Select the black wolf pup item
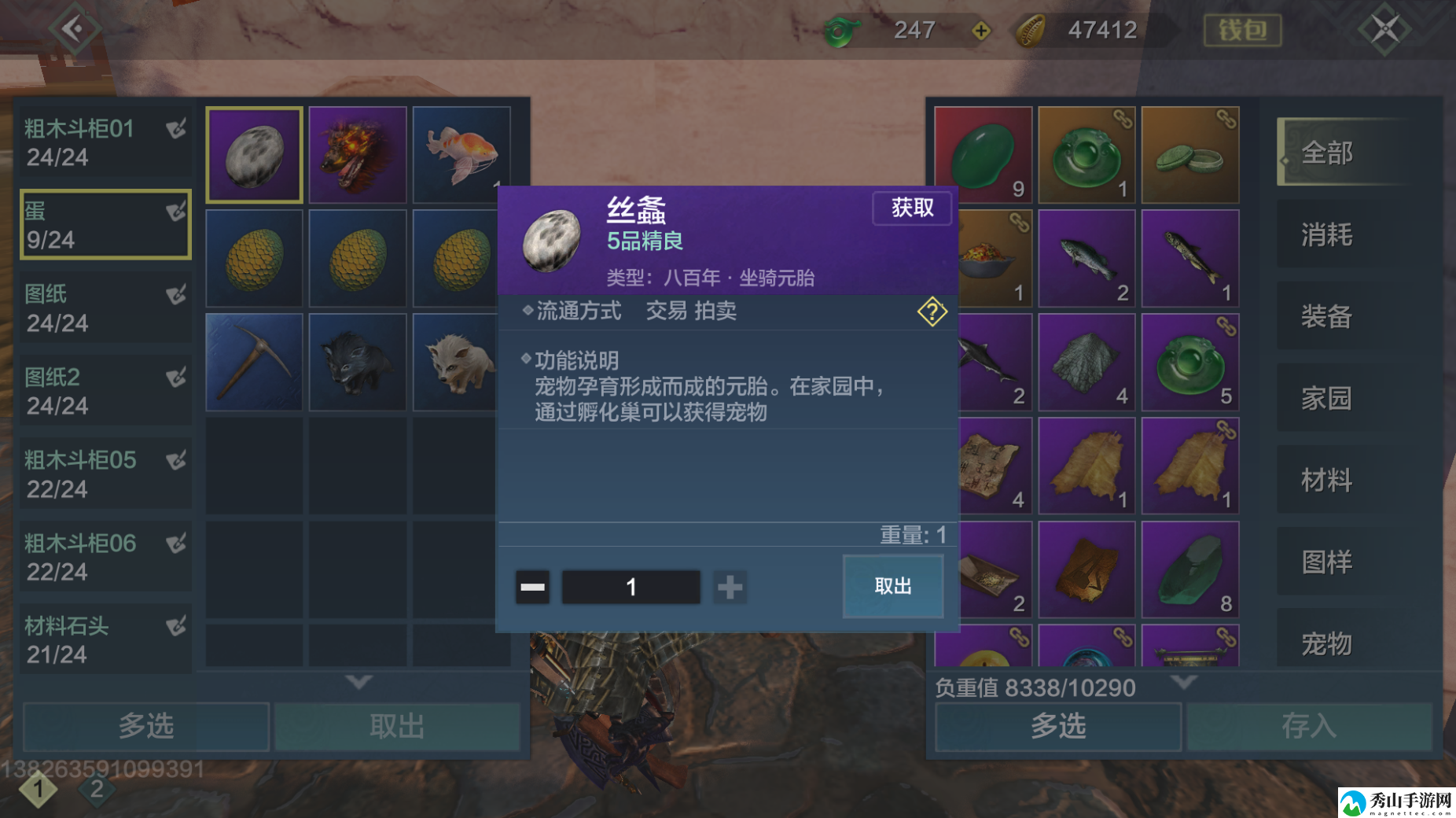This screenshot has width=1456, height=818. (358, 362)
